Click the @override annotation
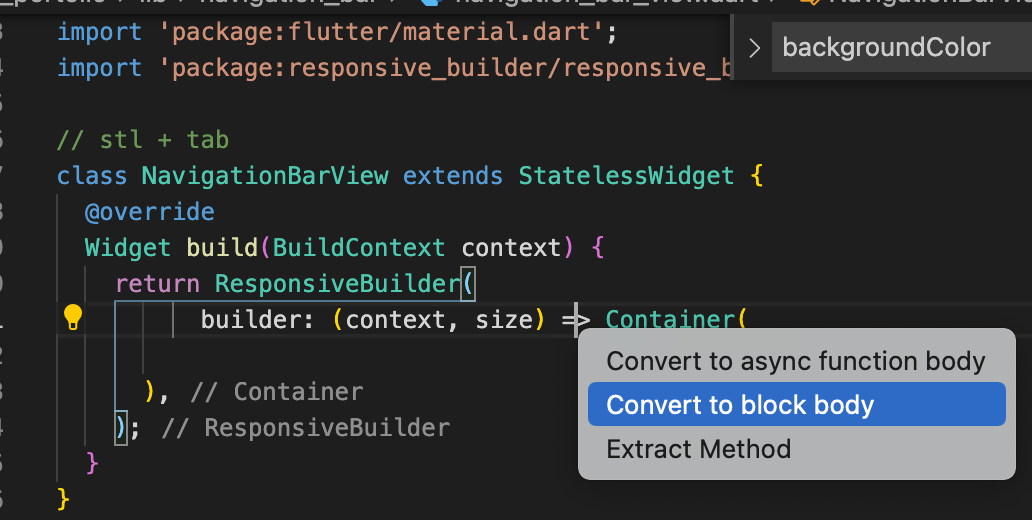This screenshot has width=1032, height=520. (149, 212)
